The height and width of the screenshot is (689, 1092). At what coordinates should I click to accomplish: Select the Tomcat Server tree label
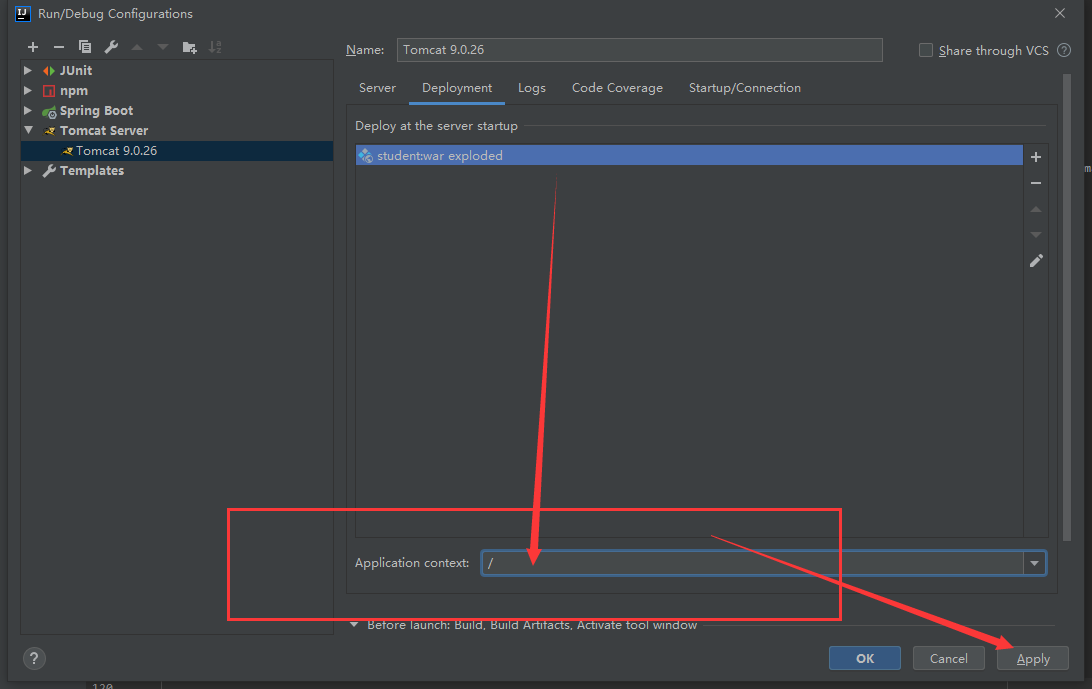(x=104, y=131)
